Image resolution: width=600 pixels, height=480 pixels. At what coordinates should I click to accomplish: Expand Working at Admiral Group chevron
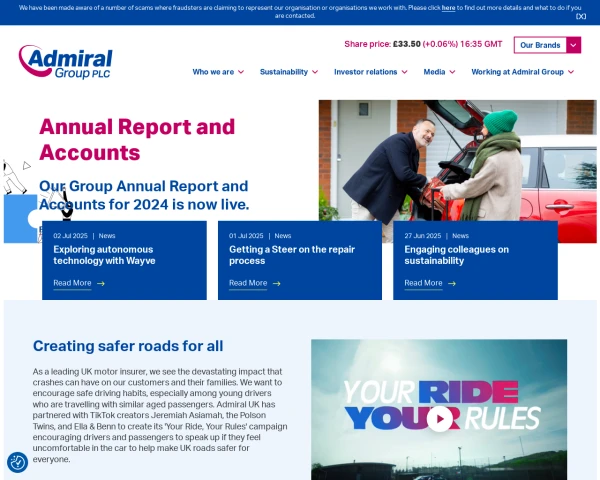click(571, 72)
